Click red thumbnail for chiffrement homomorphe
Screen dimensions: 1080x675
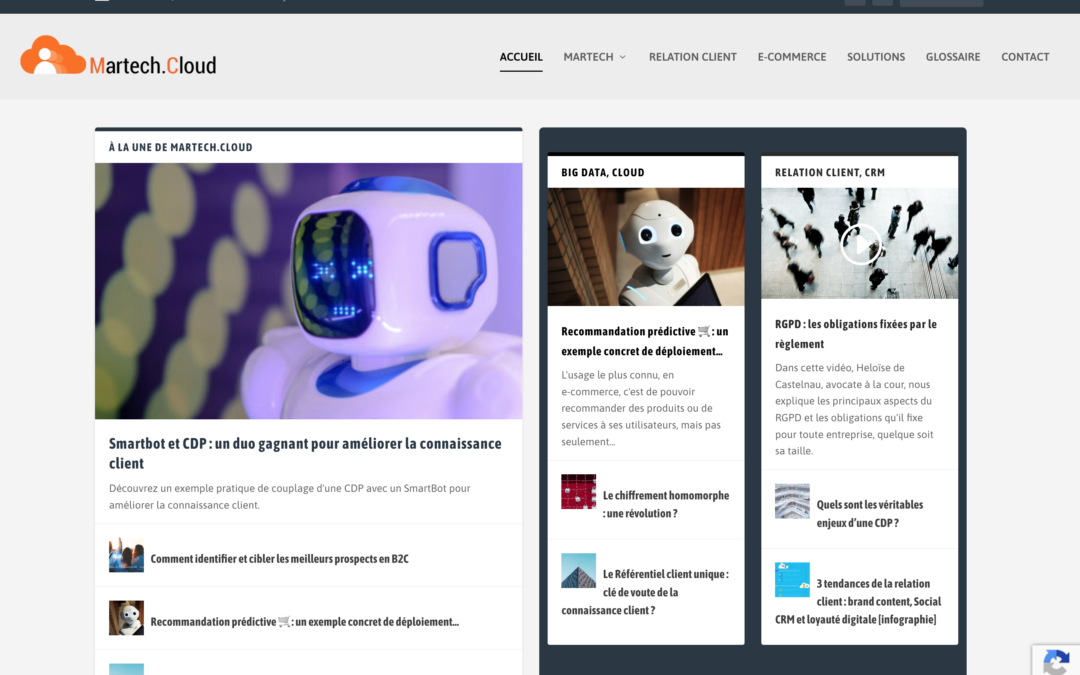click(x=578, y=491)
